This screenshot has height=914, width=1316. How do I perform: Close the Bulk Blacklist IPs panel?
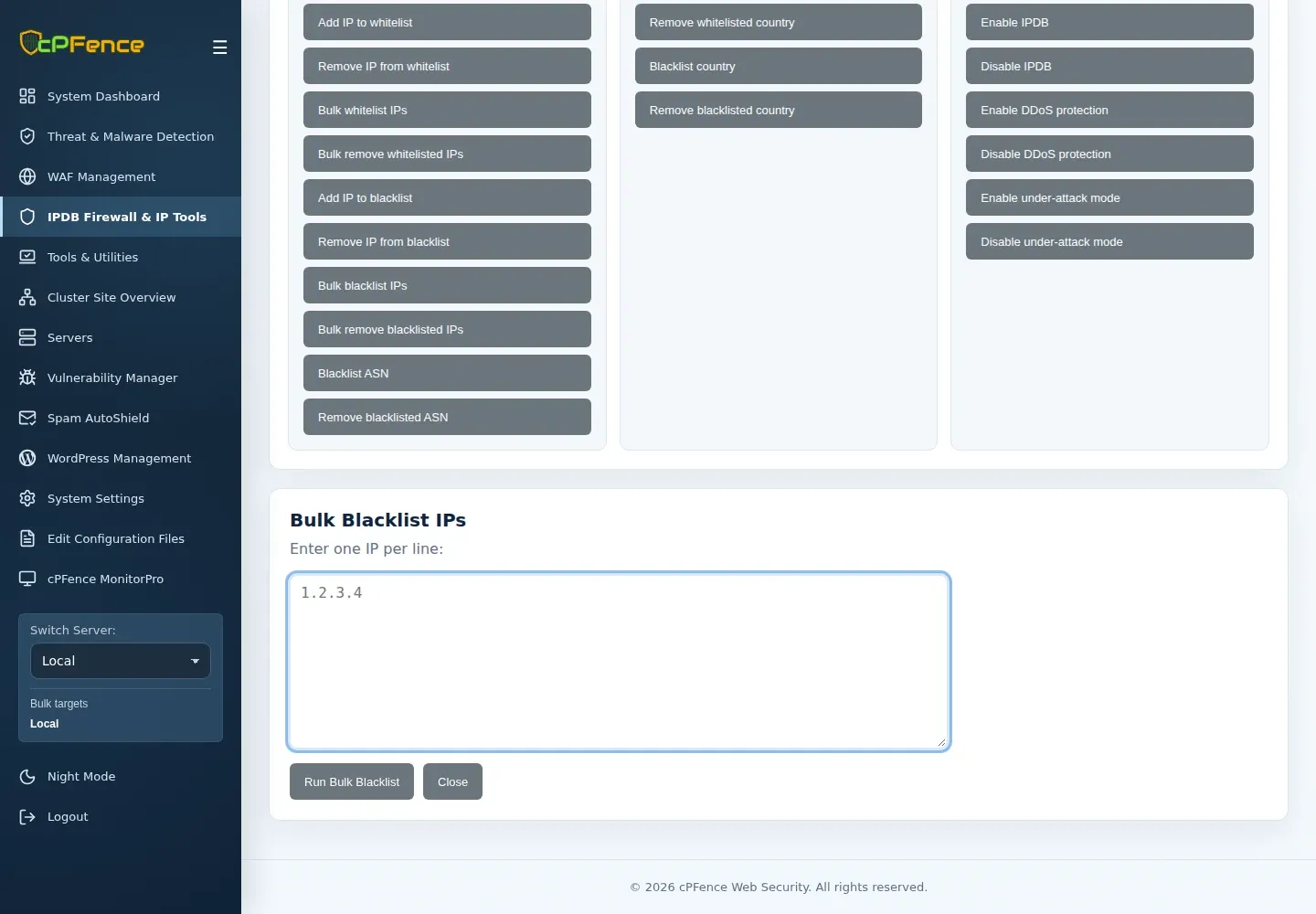pyautogui.click(x=452, y=781)
